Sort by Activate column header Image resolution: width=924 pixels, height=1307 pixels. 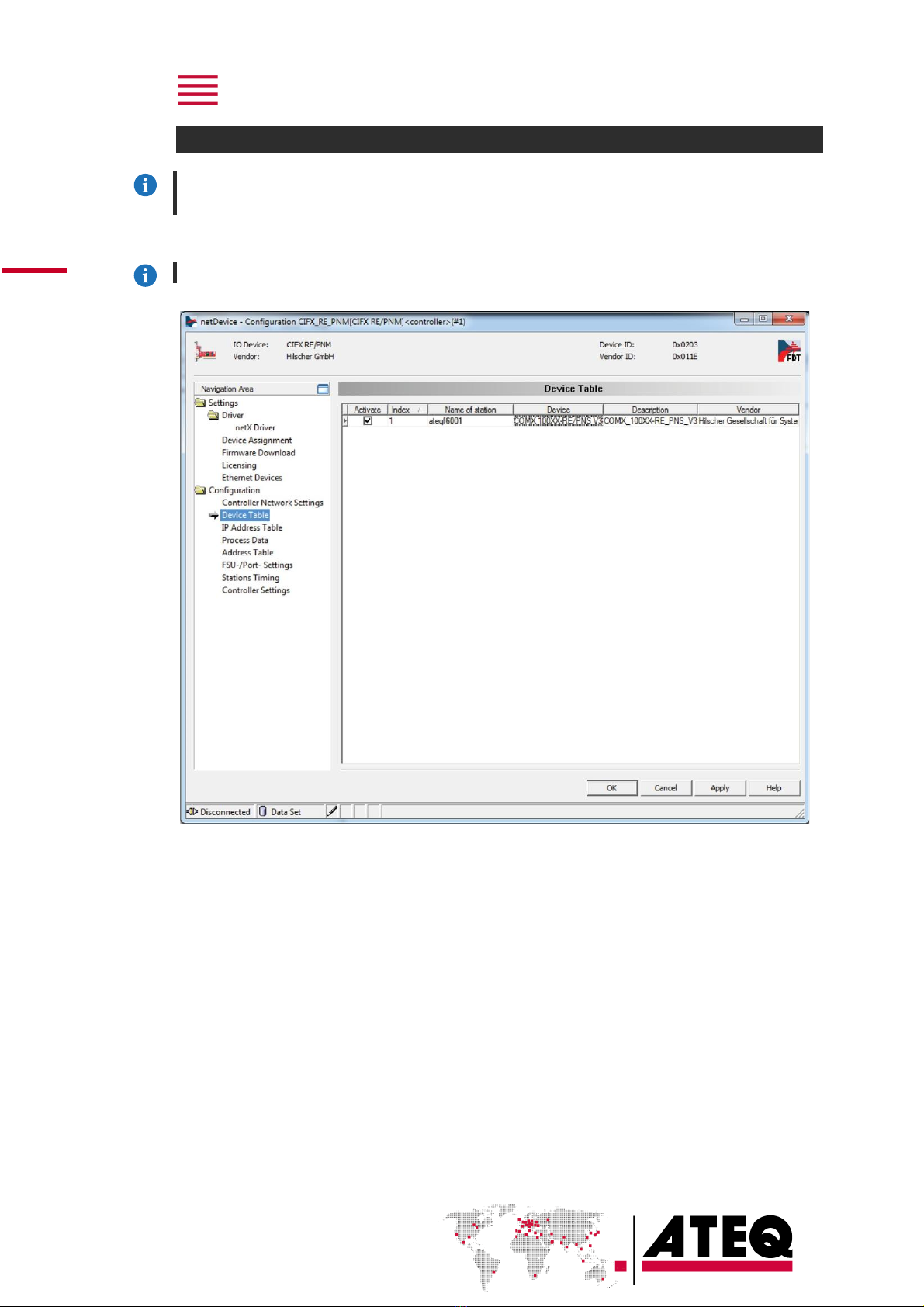(x=368, y=410)
